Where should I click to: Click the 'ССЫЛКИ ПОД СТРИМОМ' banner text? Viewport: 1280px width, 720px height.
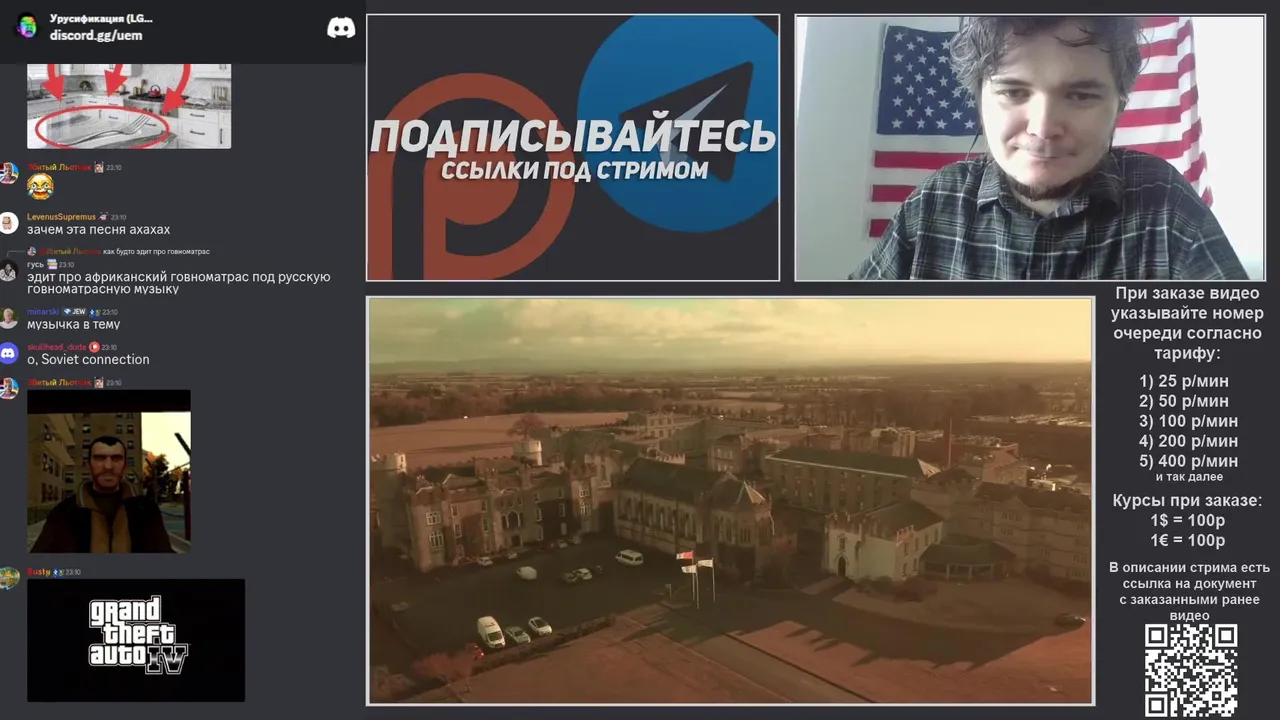574,171
